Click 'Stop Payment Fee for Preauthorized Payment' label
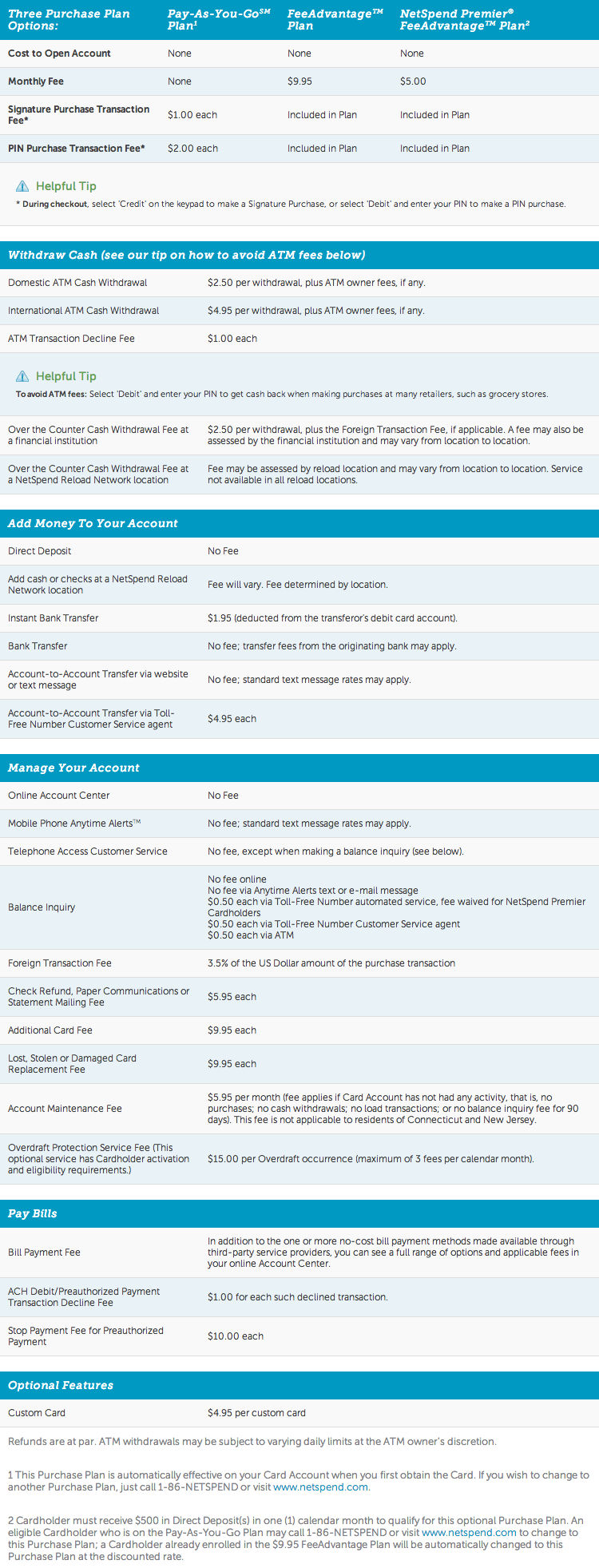This screenshot has height=1568, width=599. (85, 1336)
